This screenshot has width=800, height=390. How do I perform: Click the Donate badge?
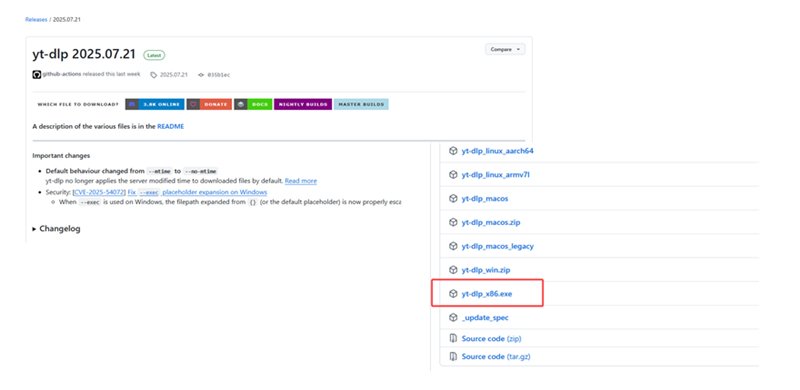[x=209, y=104]
